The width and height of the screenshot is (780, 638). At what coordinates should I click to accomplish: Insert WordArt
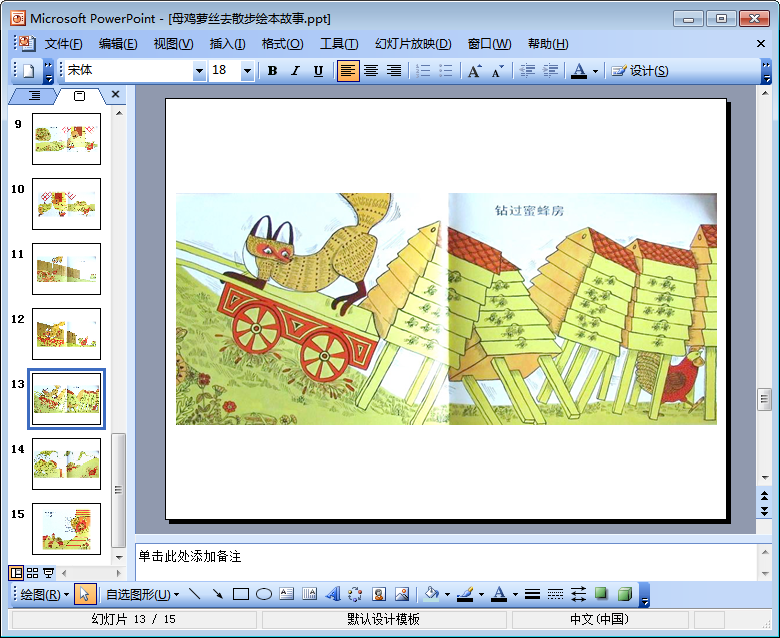tap(333, 595)
